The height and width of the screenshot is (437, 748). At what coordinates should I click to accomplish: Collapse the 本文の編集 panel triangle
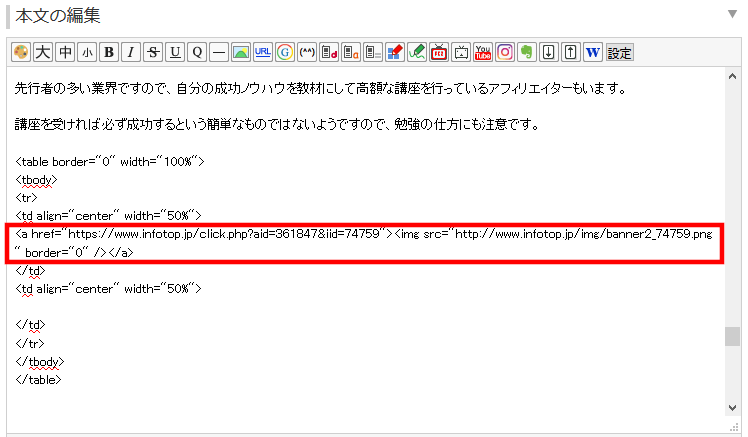pos(732,14)
